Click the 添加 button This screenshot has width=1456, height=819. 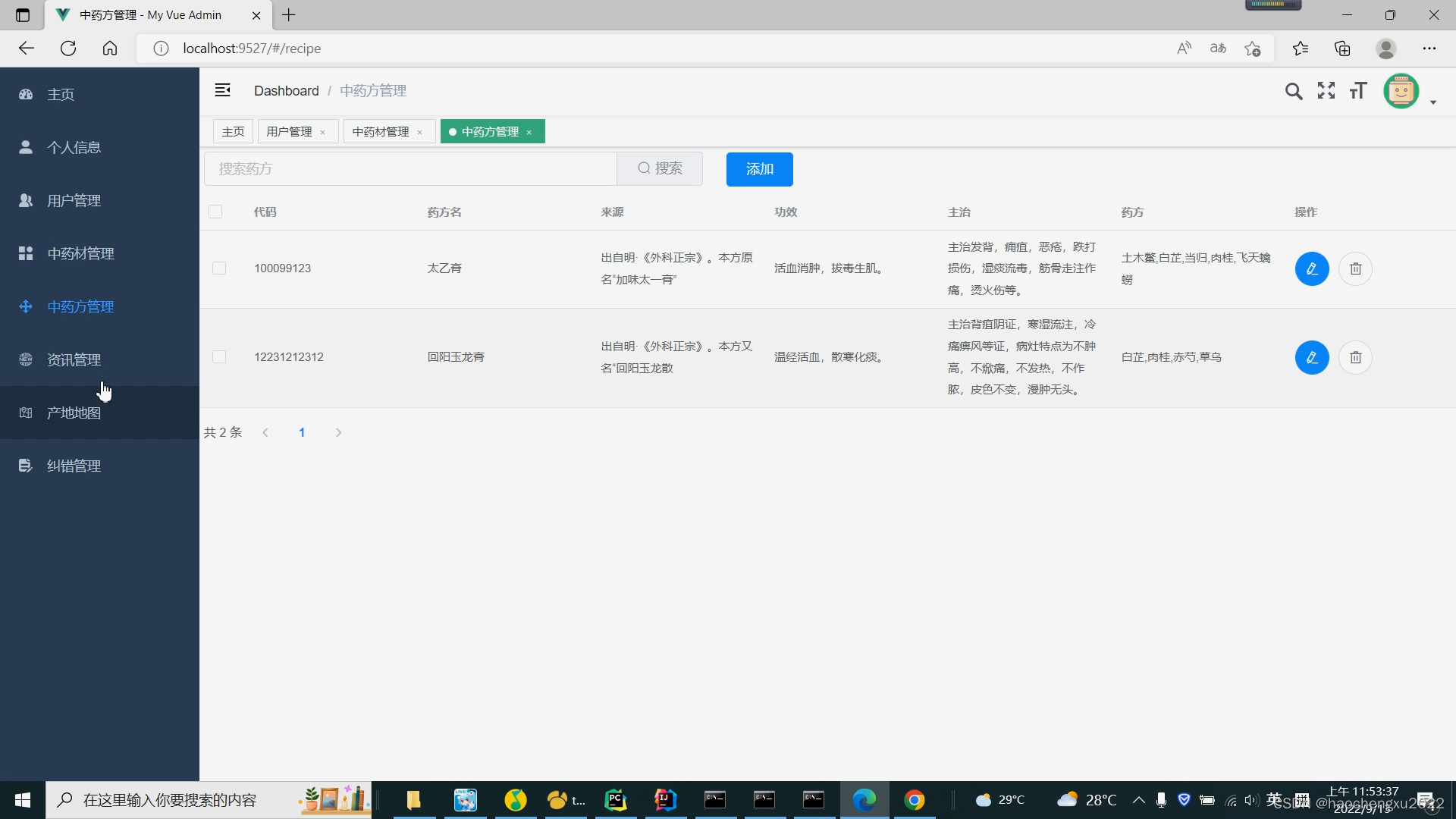tap(759, 168)
